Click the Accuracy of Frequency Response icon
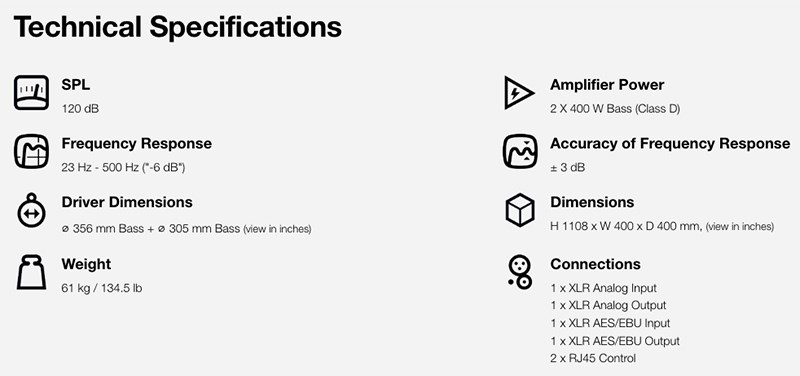This screenshot has width=800, height=376. click(519, 152)
